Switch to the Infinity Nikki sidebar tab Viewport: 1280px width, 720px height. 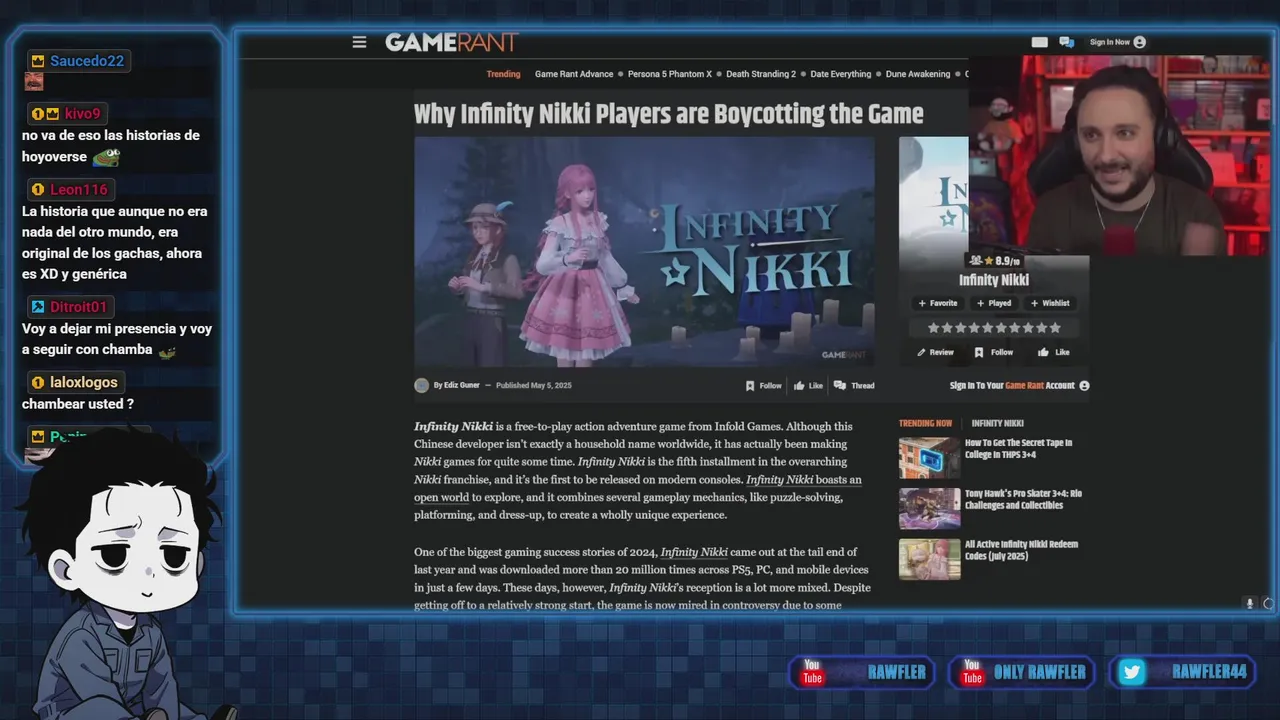point(997,423)
